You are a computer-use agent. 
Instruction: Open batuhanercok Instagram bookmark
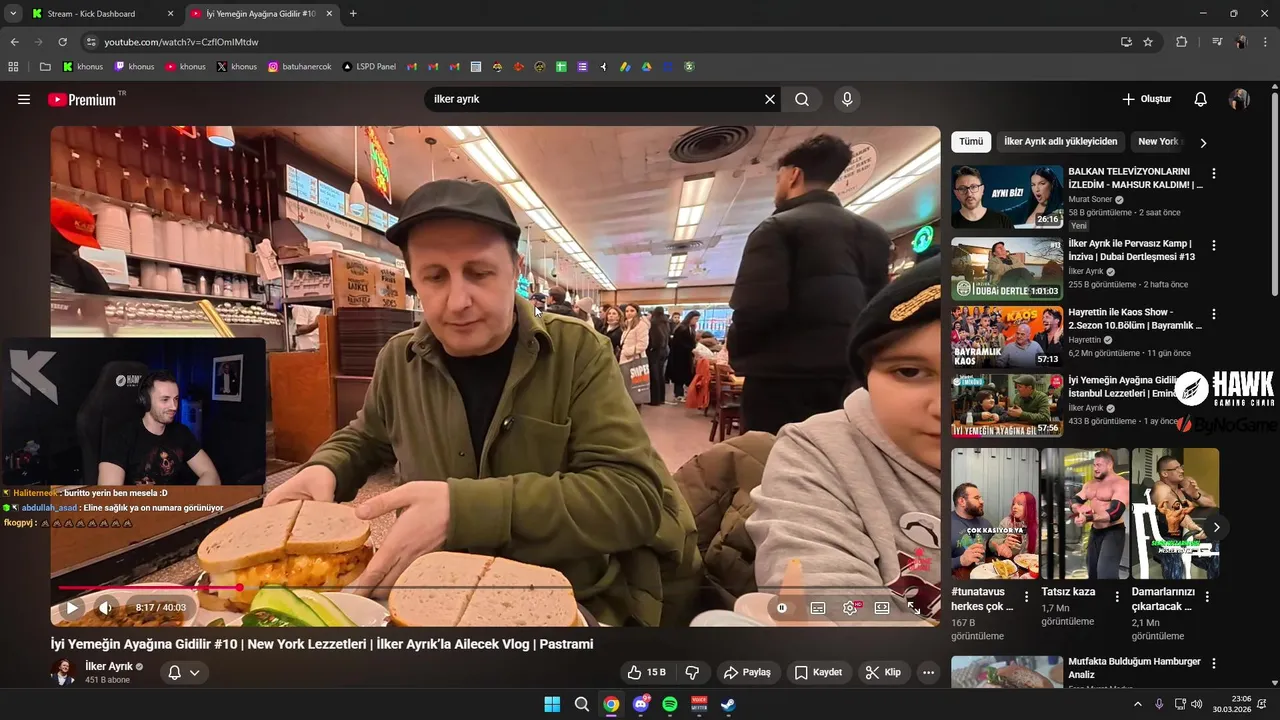pyautogui.click(x=299, y=67)
